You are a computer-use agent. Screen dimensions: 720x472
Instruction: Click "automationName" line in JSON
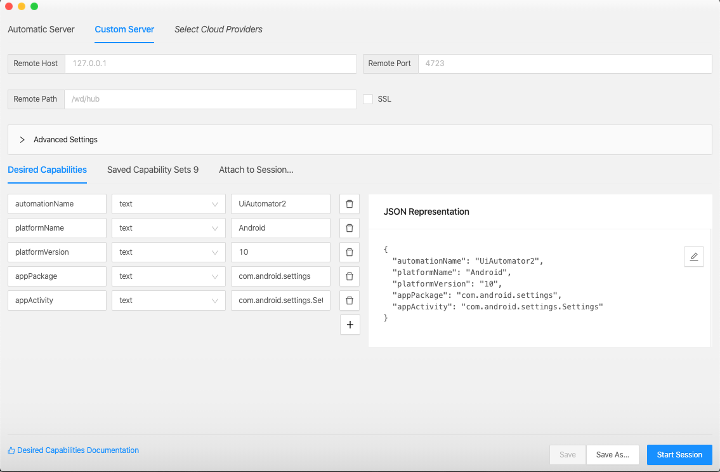[467, 261]
